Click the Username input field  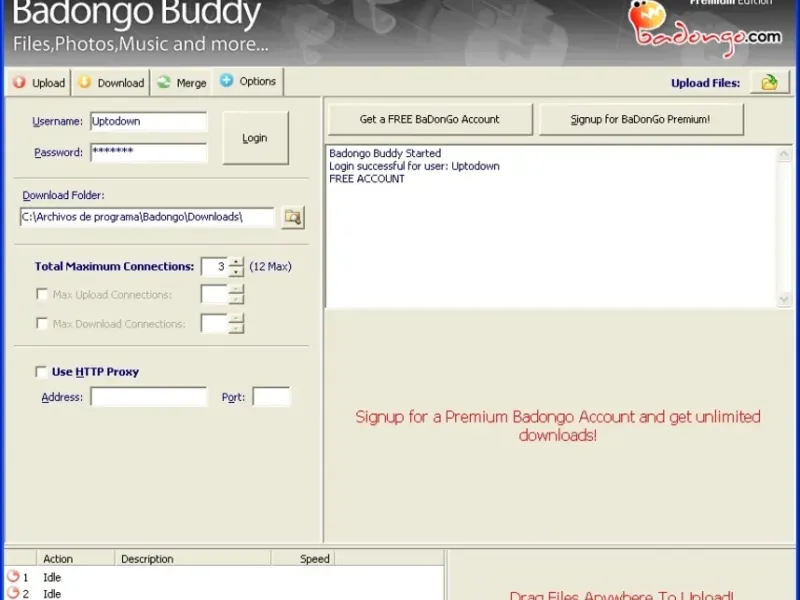[x=148, y=121]
